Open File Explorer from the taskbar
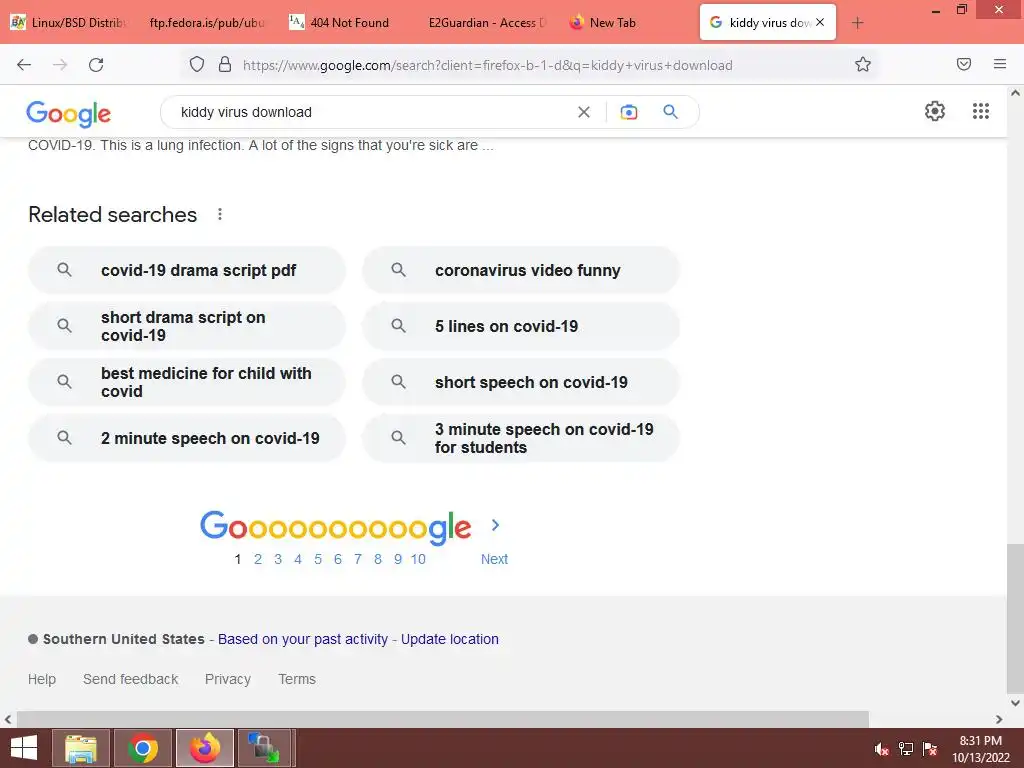1024x768 pixels. click(81, 748)
